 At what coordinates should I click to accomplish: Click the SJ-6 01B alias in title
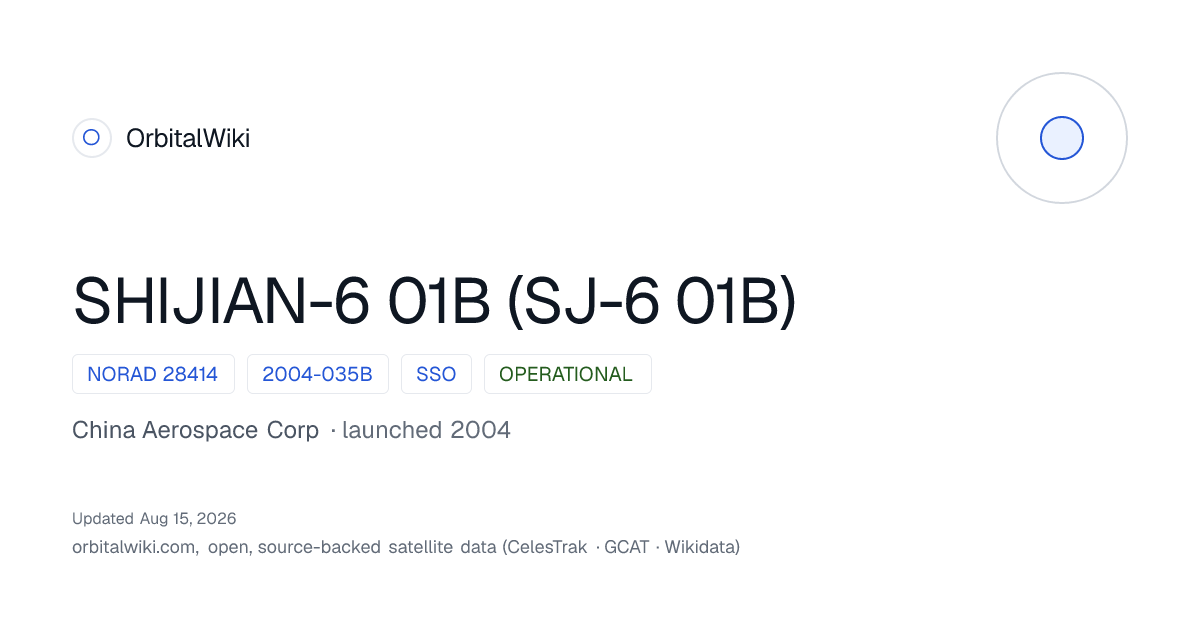652,300
